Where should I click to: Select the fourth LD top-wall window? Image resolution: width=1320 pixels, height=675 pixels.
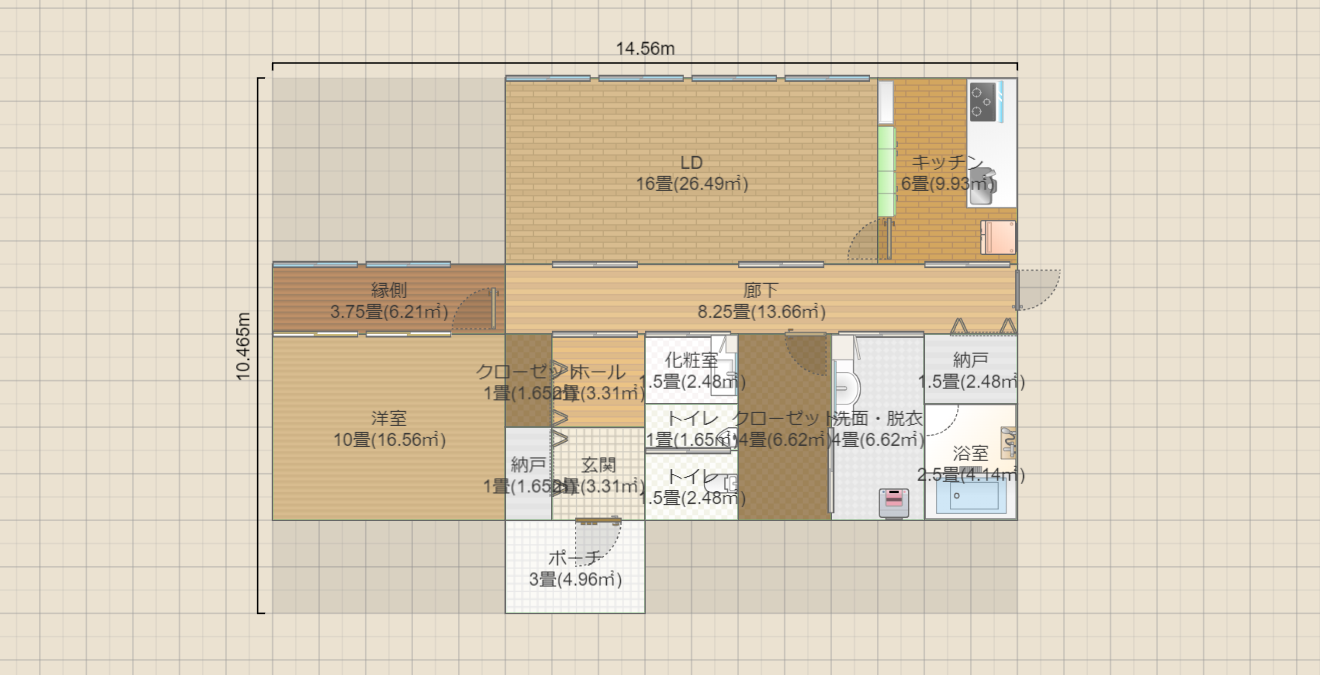click(827, 78)
